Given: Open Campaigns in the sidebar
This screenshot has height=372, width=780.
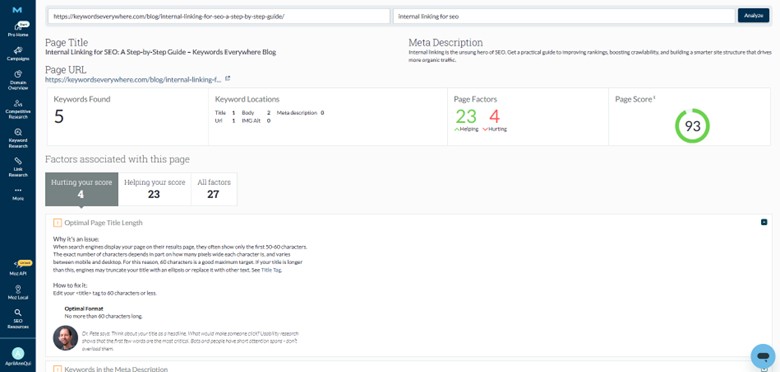Looking at the screenshot, I should 17,54.
